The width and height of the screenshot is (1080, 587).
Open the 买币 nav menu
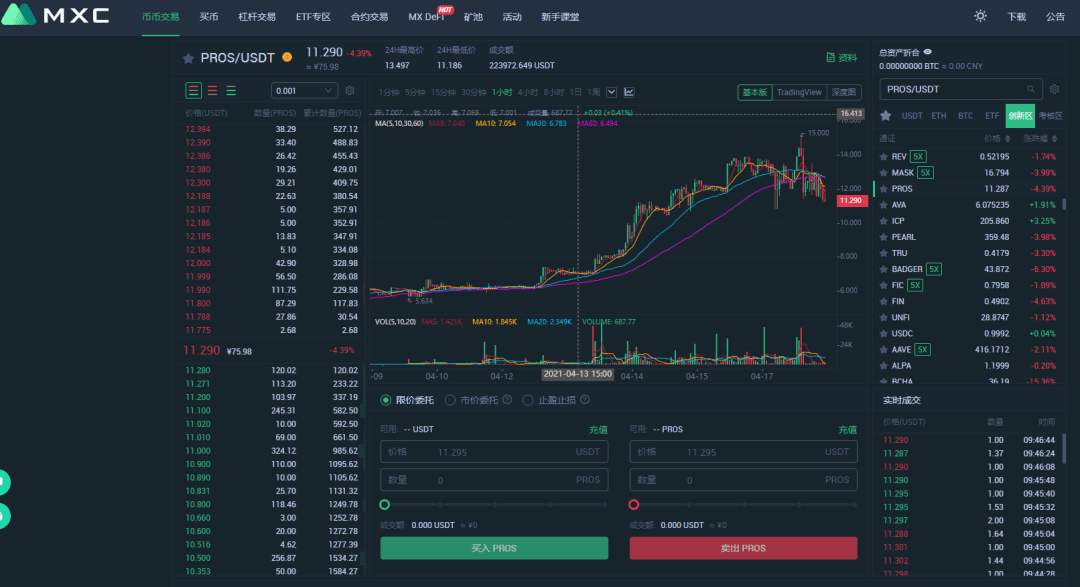pyautogui.click(x=209, y=17)
